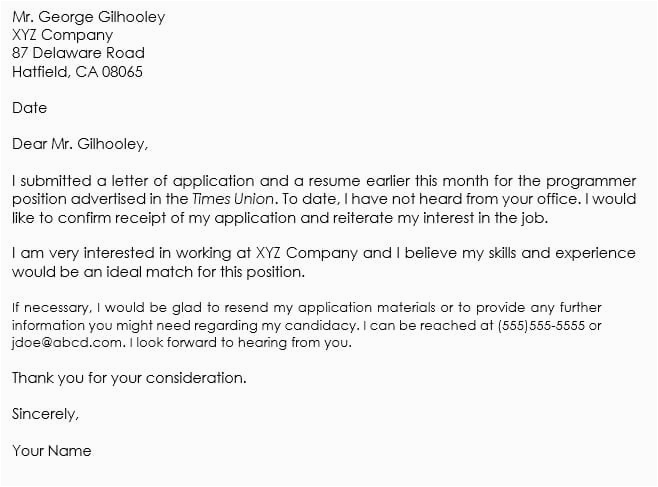
Task: Click the XYZ Company address line
Action: coord(62,35)
